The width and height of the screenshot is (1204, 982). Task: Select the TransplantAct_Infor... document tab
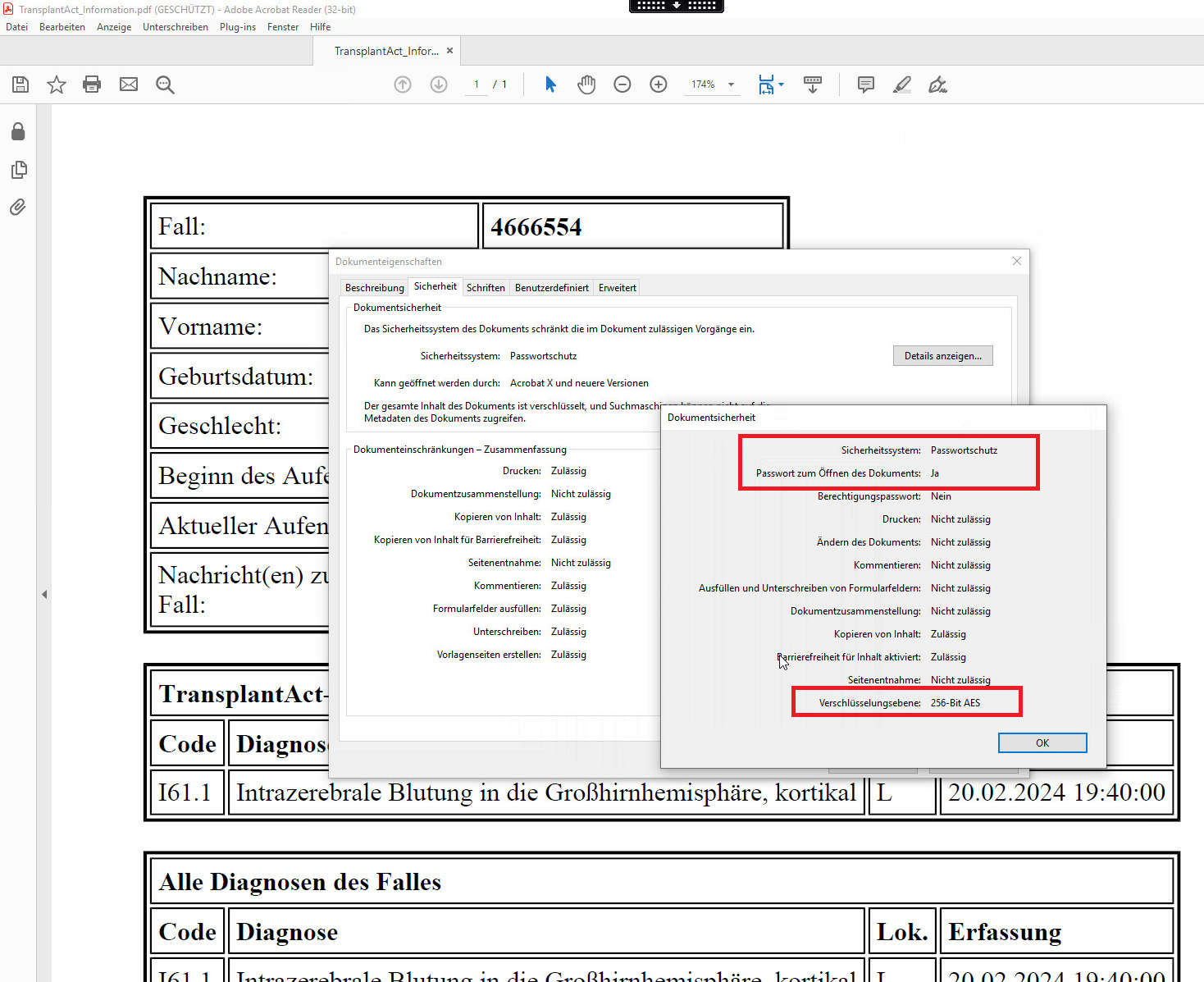pyautogui.click(x=385, y=51)
